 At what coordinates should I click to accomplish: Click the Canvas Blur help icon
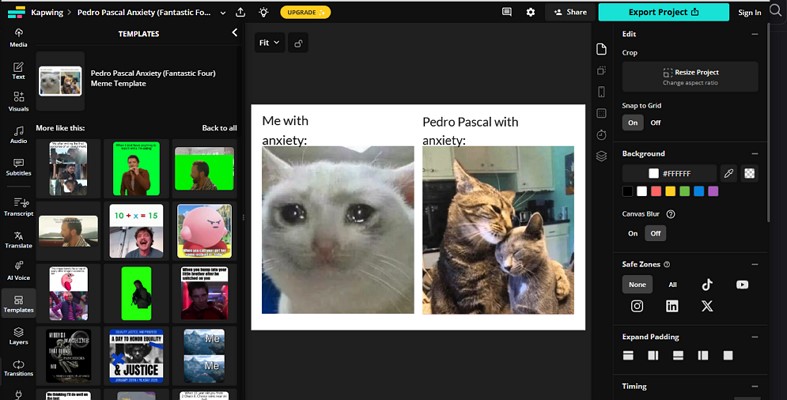pos(671,214)
